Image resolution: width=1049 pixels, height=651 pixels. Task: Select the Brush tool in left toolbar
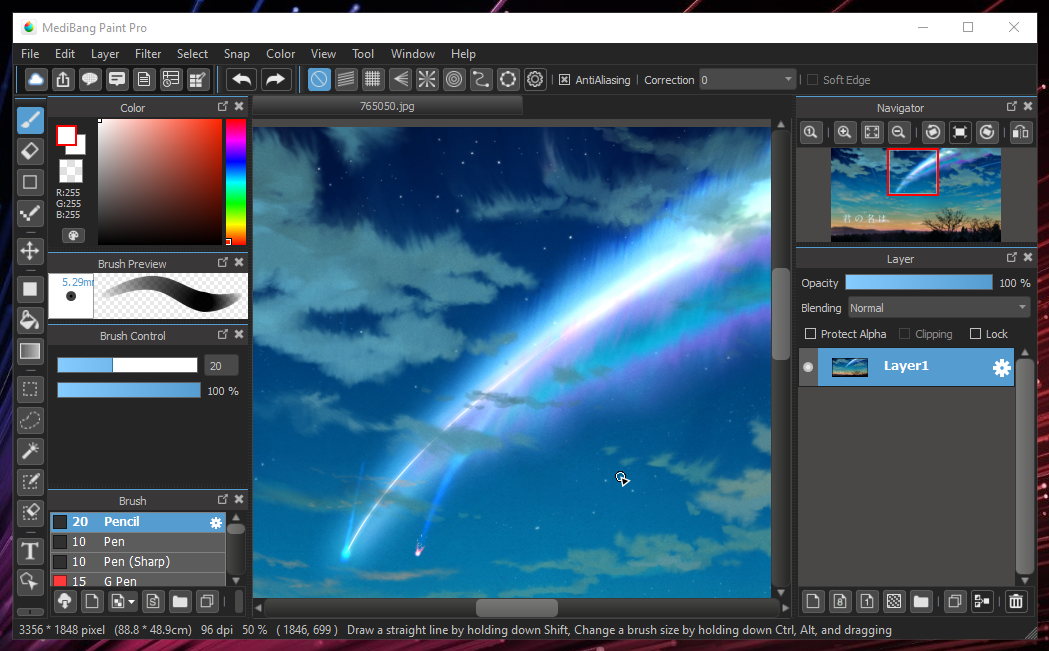(x=30, y=120)
